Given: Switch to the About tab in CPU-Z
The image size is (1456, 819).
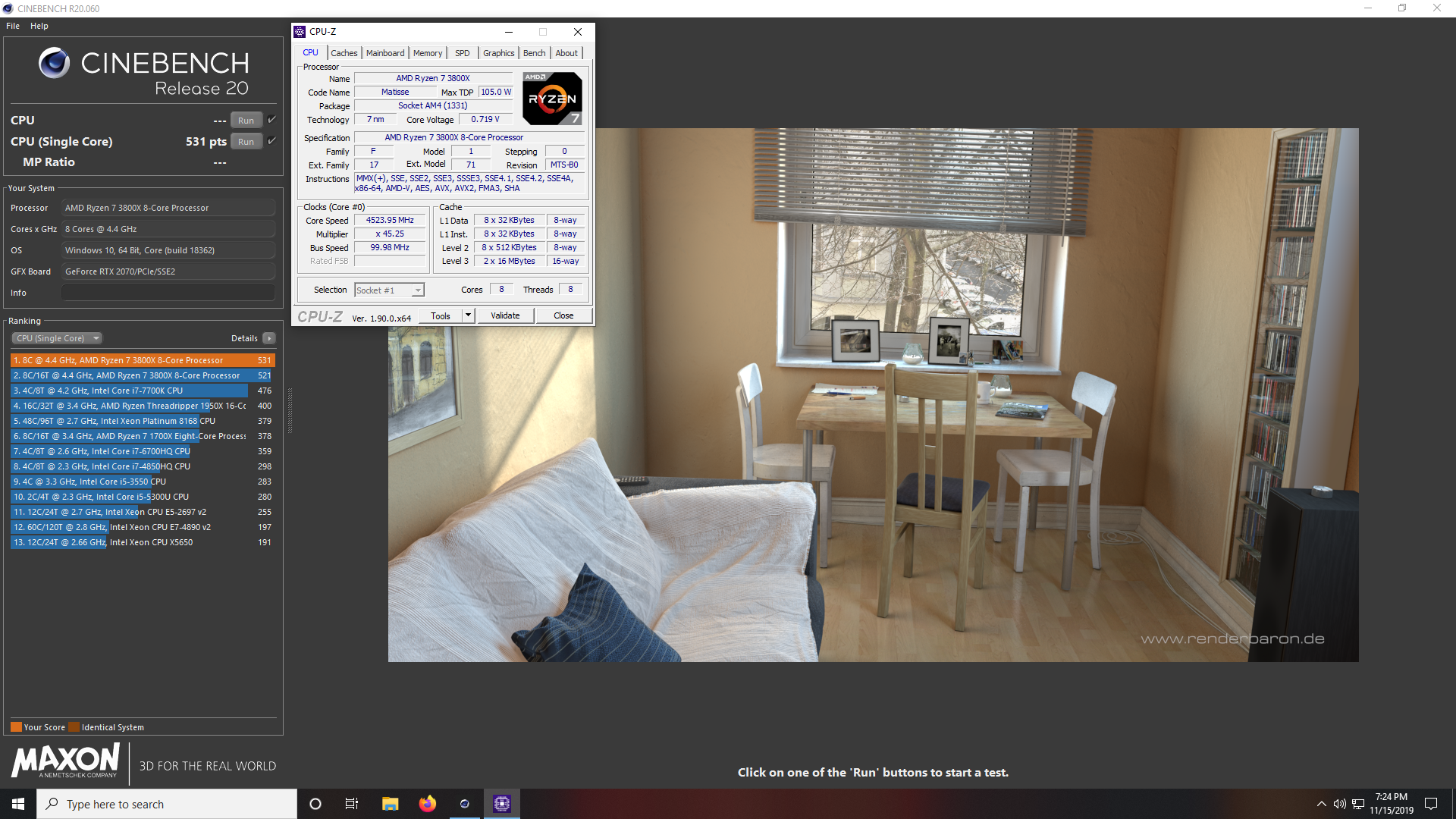Looking at the screenshot, I should click(566, 53).
